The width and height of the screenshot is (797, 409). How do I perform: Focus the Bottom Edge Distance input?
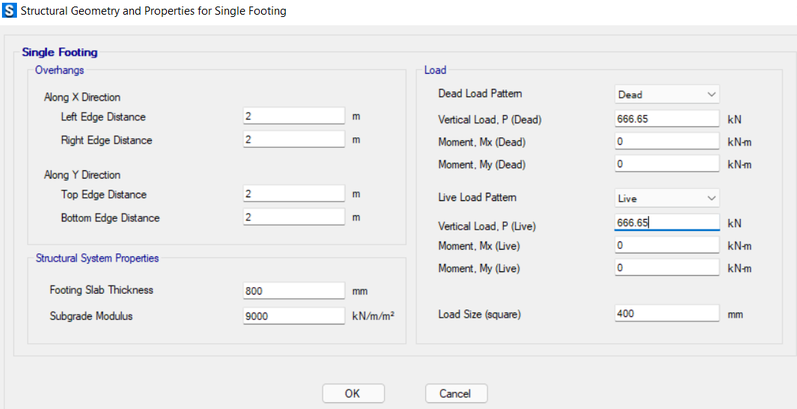coord(294,217)
